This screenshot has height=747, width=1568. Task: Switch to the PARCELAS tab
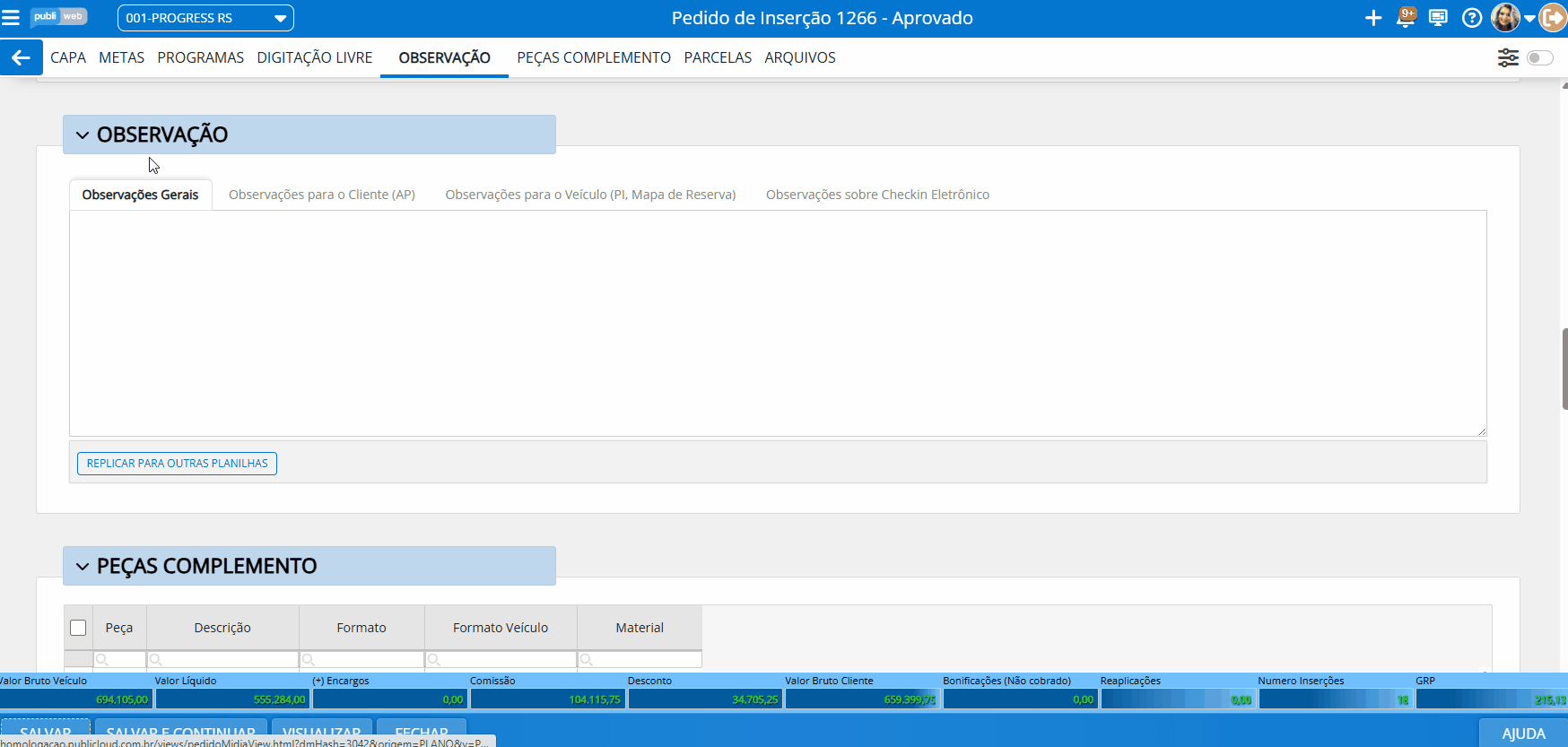718,57
